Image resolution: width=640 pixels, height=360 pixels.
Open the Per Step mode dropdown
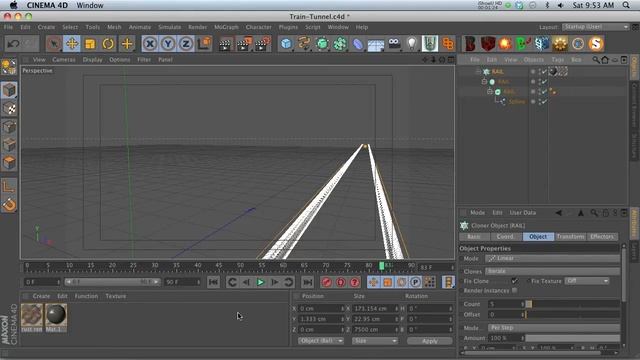tap(554, 328)
